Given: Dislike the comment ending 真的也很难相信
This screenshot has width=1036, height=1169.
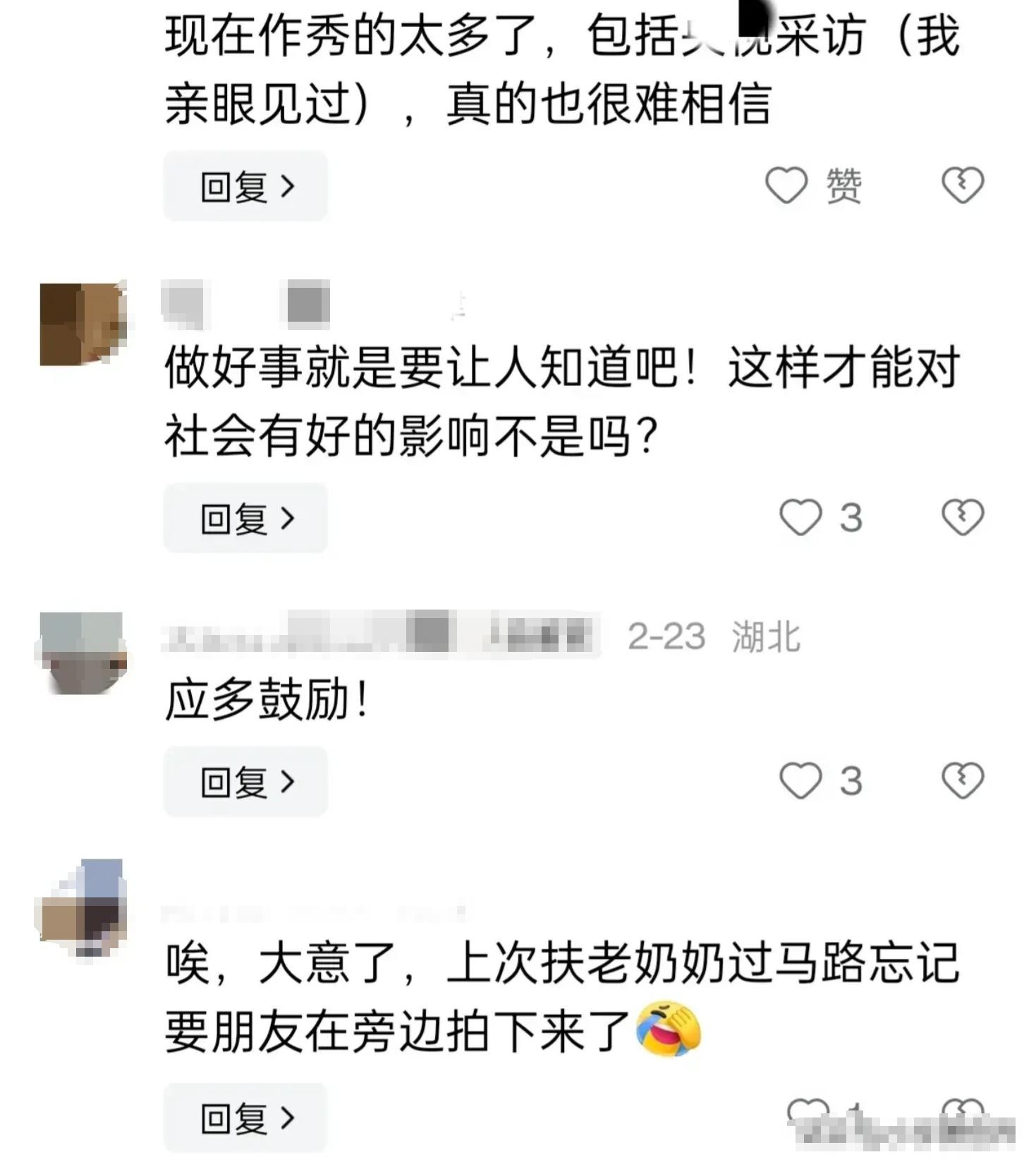Looking at the screenshot, I should [963, 186].
